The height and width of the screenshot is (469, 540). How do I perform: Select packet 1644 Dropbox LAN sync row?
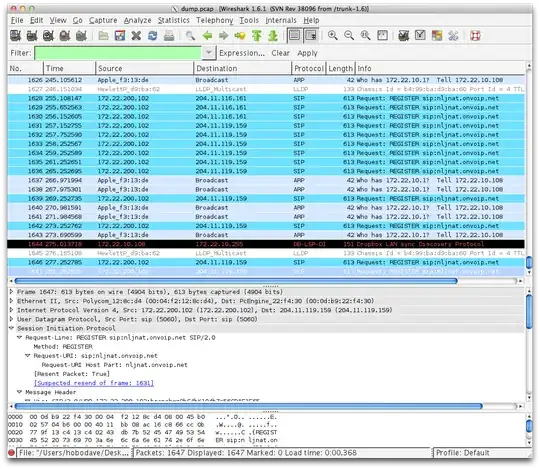click(x=266, y=244)
